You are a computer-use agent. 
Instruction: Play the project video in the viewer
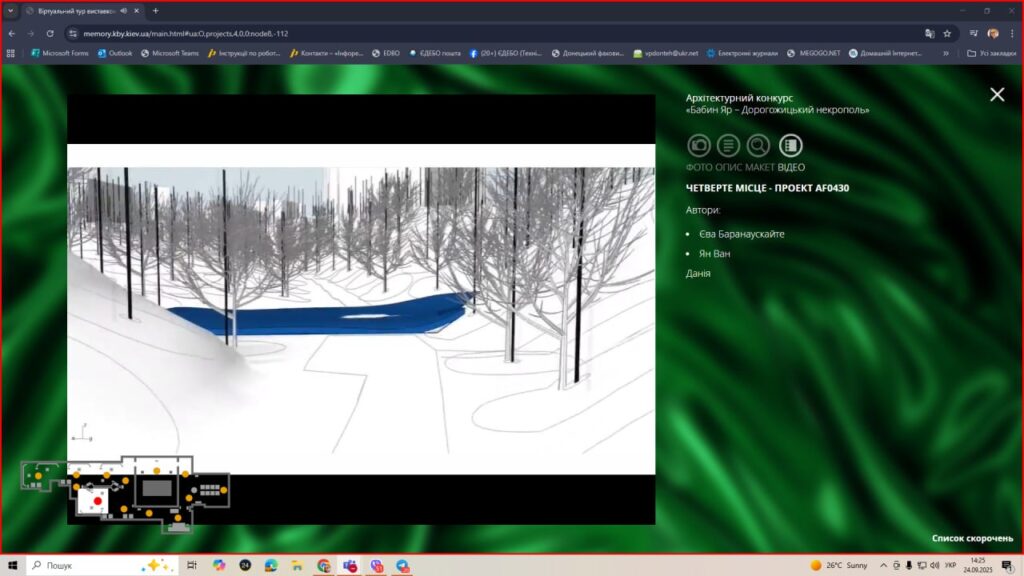361,309
